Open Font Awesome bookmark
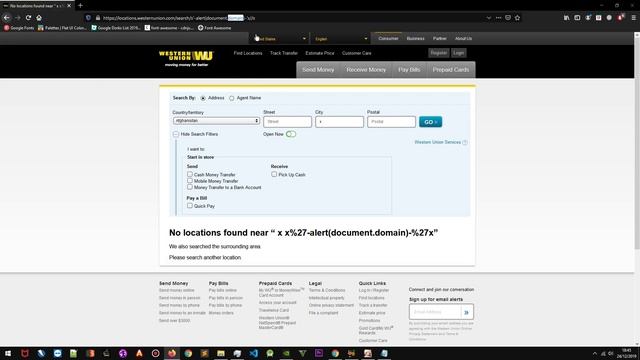Screen dimensions: 640x360 215,28
